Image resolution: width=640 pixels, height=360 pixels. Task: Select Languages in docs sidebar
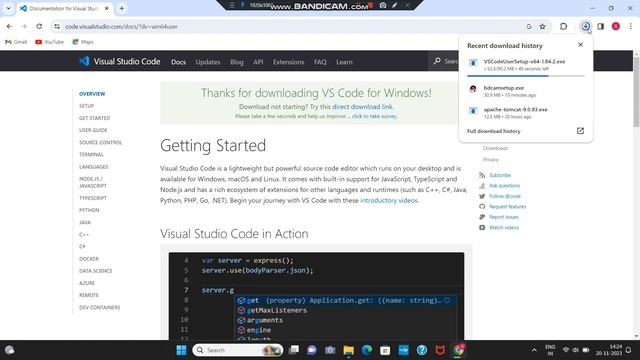point(93,167)
